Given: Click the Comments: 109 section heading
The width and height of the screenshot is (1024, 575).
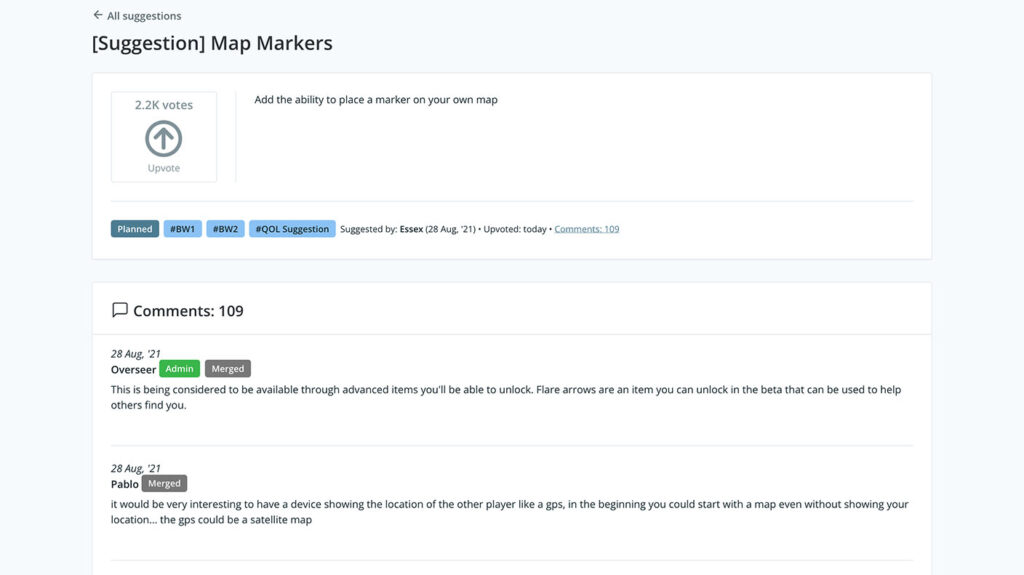Looking at the screenshot, I should pyautogui.click(x=188, y=311).
